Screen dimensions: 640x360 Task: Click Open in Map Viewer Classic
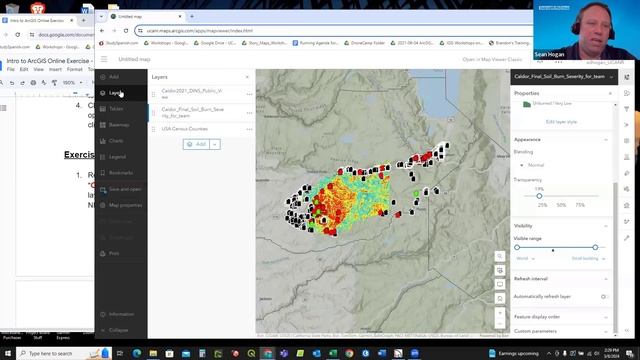(492, 59)
